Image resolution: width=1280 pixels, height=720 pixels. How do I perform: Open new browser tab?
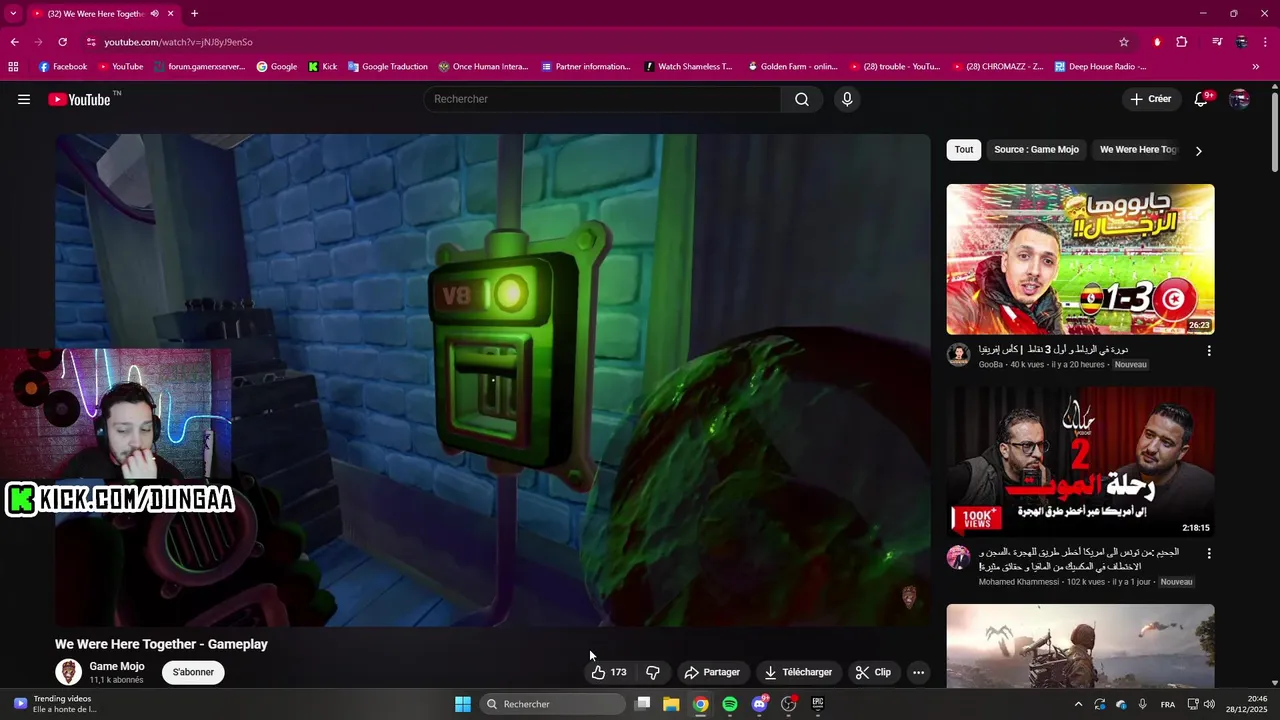pos(194,14)
